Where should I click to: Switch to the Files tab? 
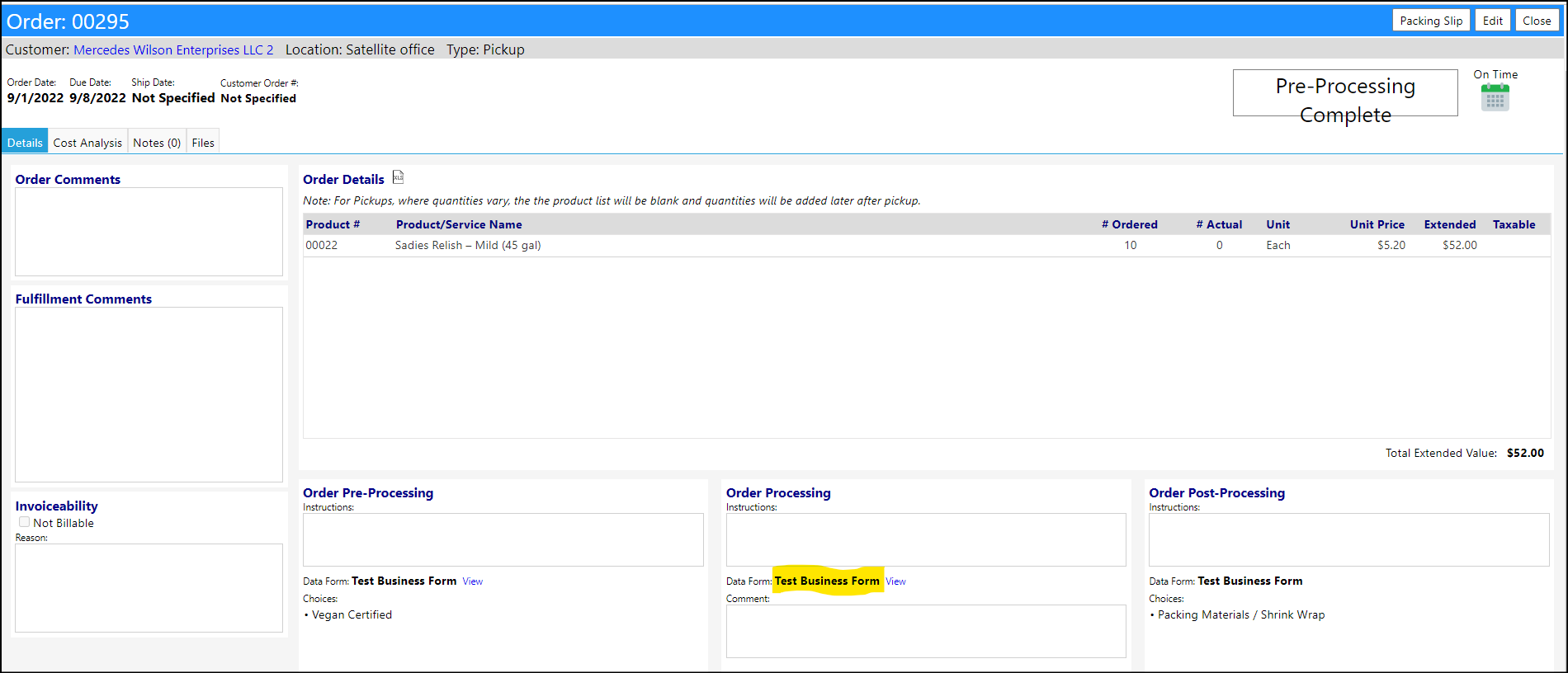[x=203, y=142]
